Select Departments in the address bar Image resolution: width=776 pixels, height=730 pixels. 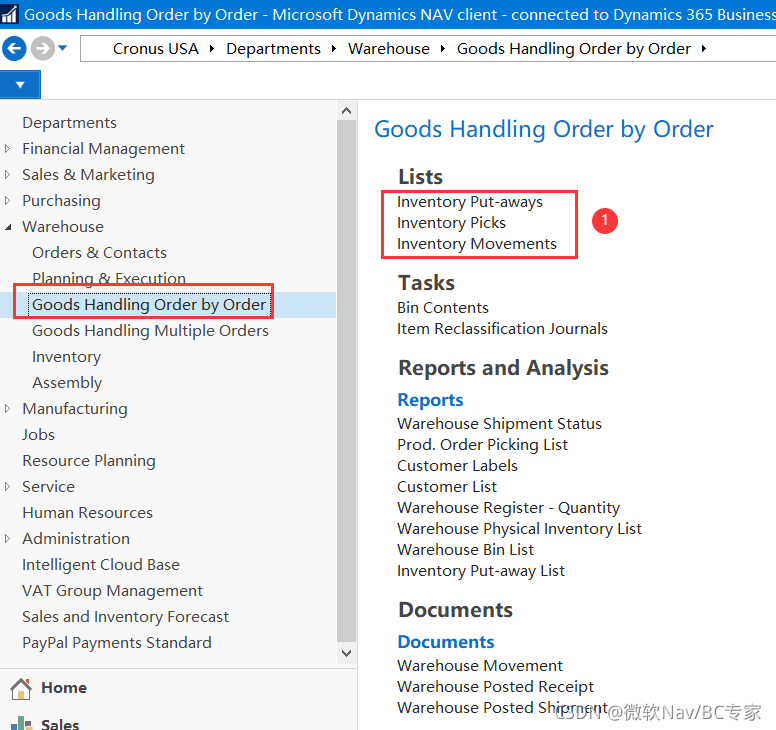point(273,49)
